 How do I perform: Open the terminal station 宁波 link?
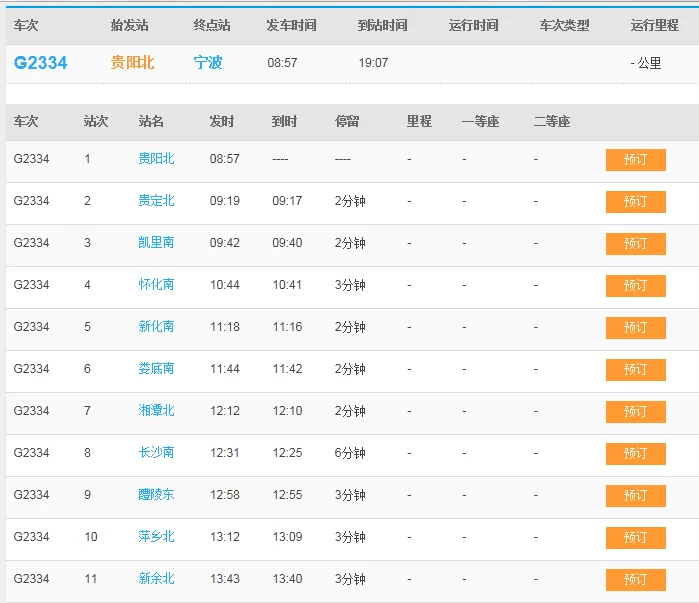[x=208, y=63]
